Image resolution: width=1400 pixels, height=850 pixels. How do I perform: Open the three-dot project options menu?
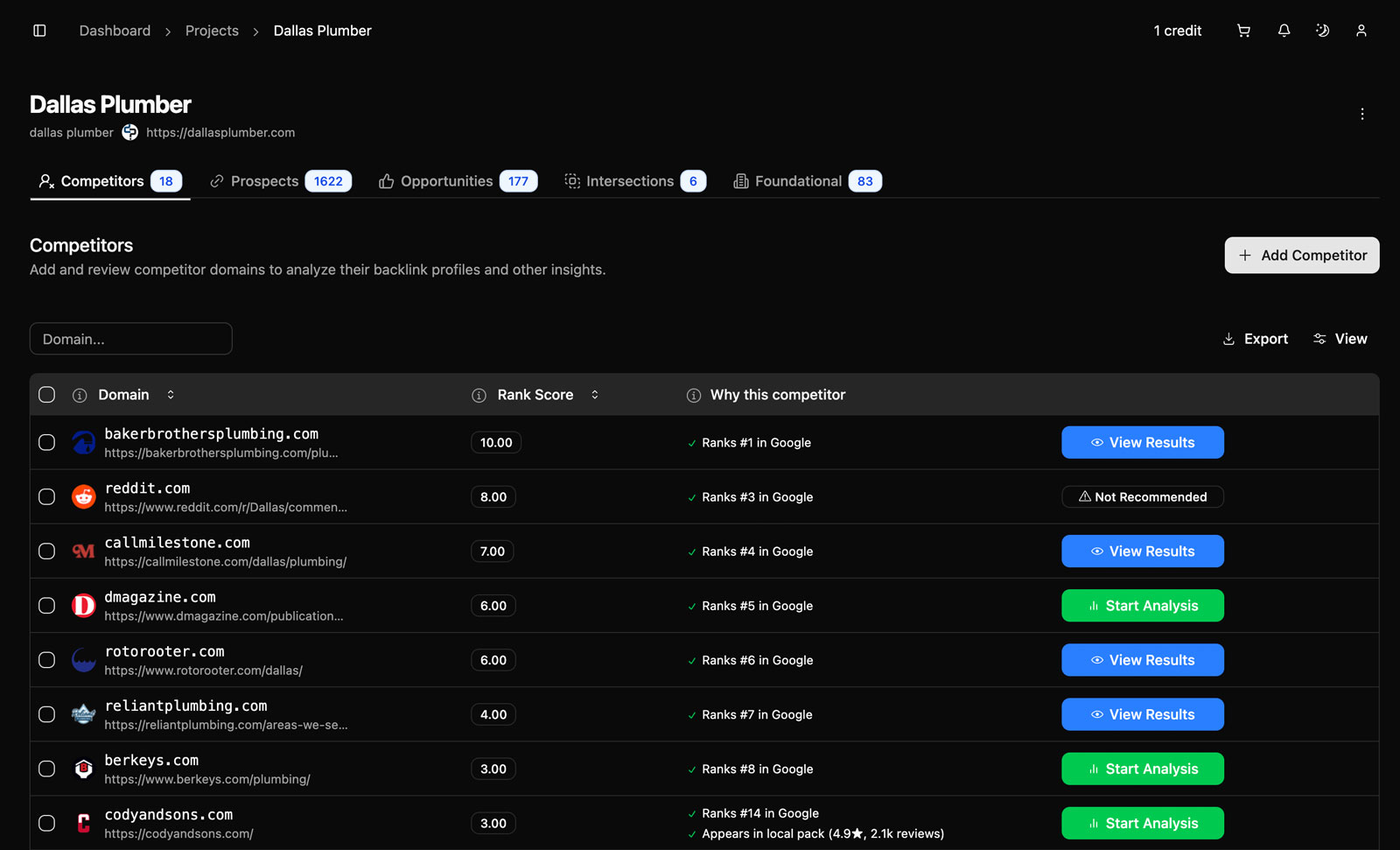(1361, 114)
